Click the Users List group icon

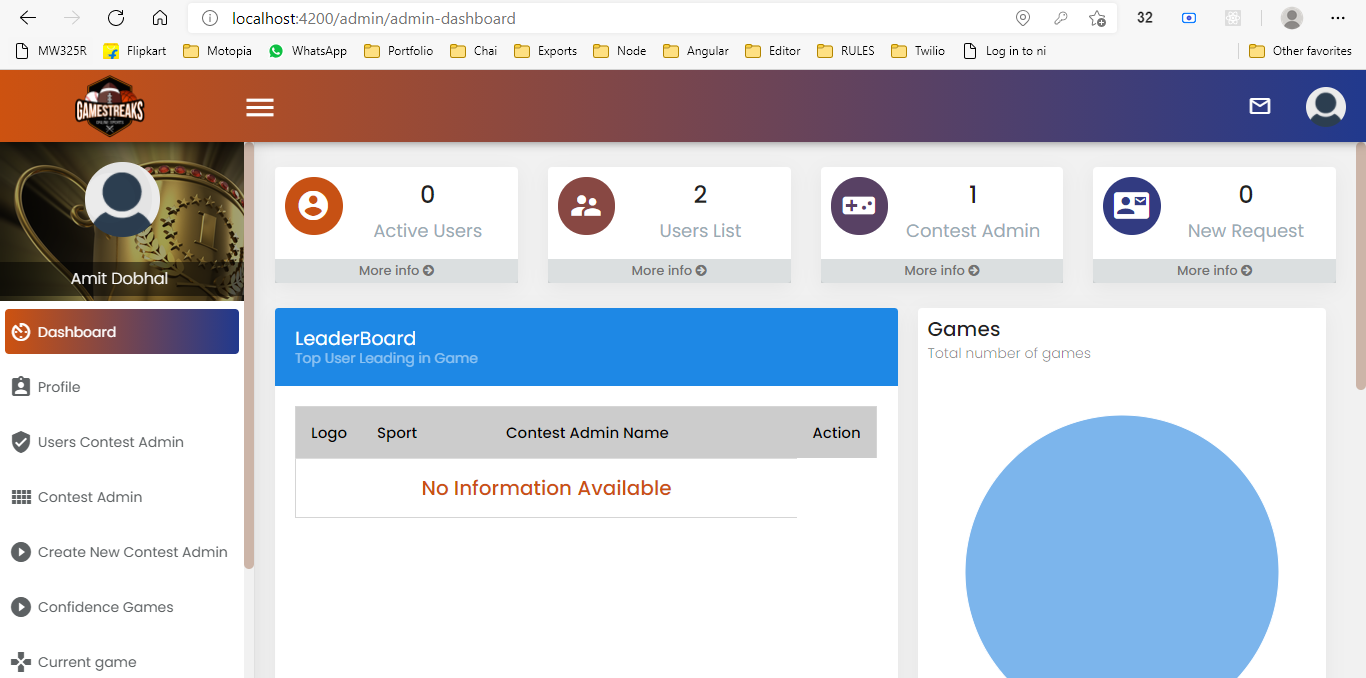(586, 206)
